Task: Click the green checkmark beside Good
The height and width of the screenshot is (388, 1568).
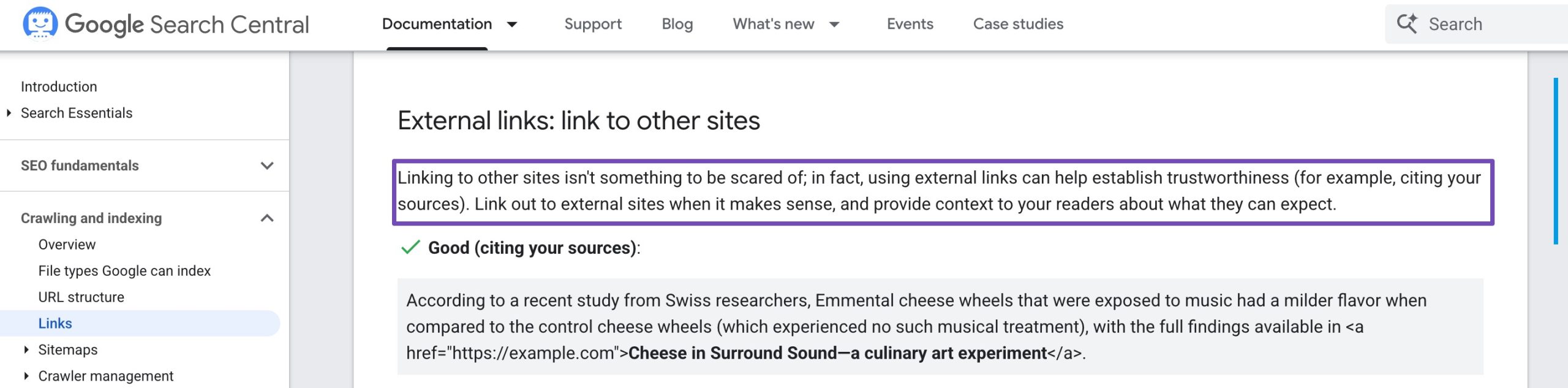Action: (x=410, y=248)
